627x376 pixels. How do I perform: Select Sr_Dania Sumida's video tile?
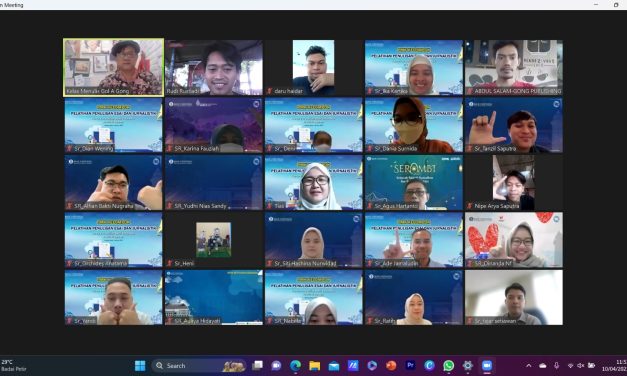[x=414, y=125]
